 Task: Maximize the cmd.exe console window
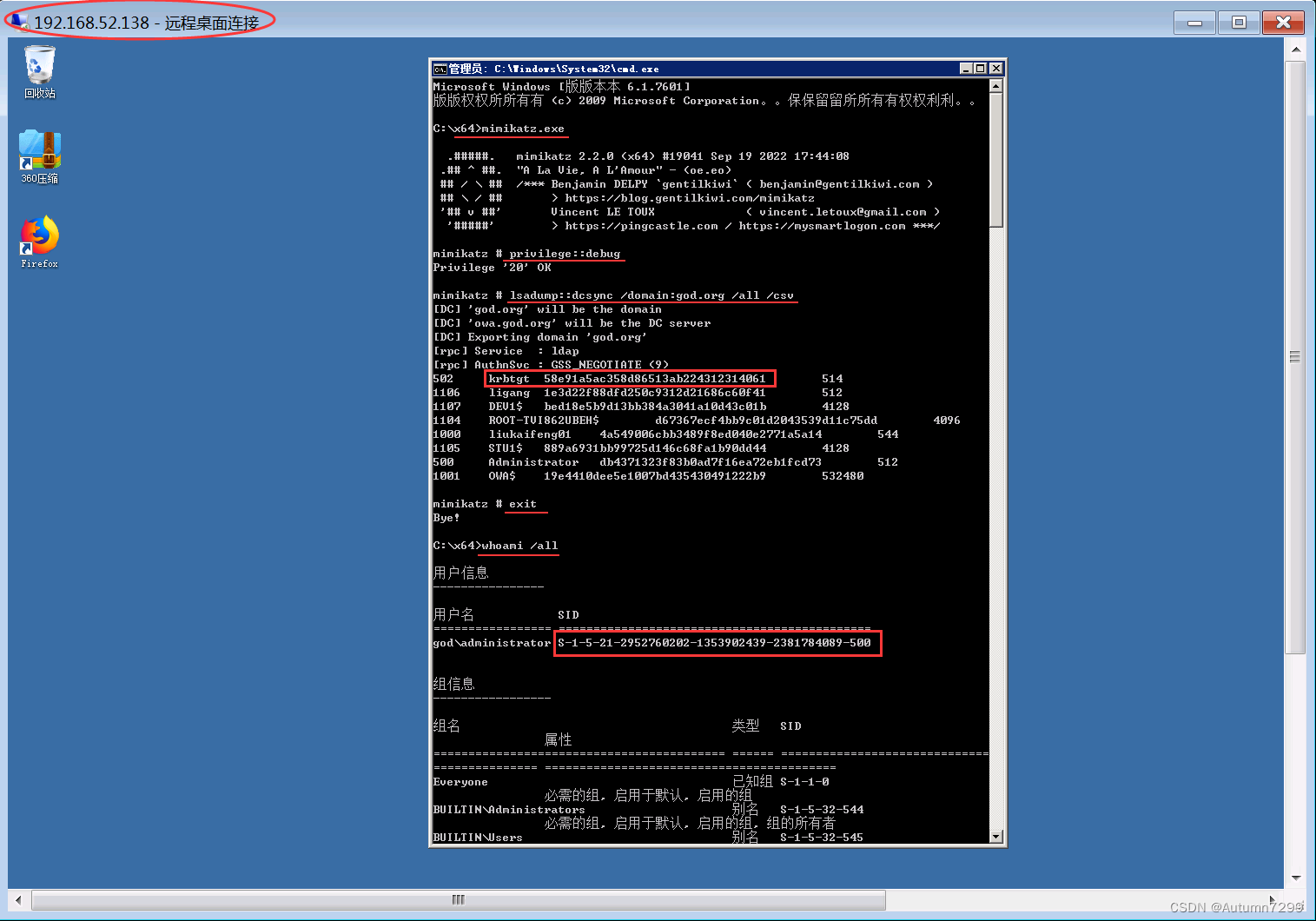(x=981, y=68)
